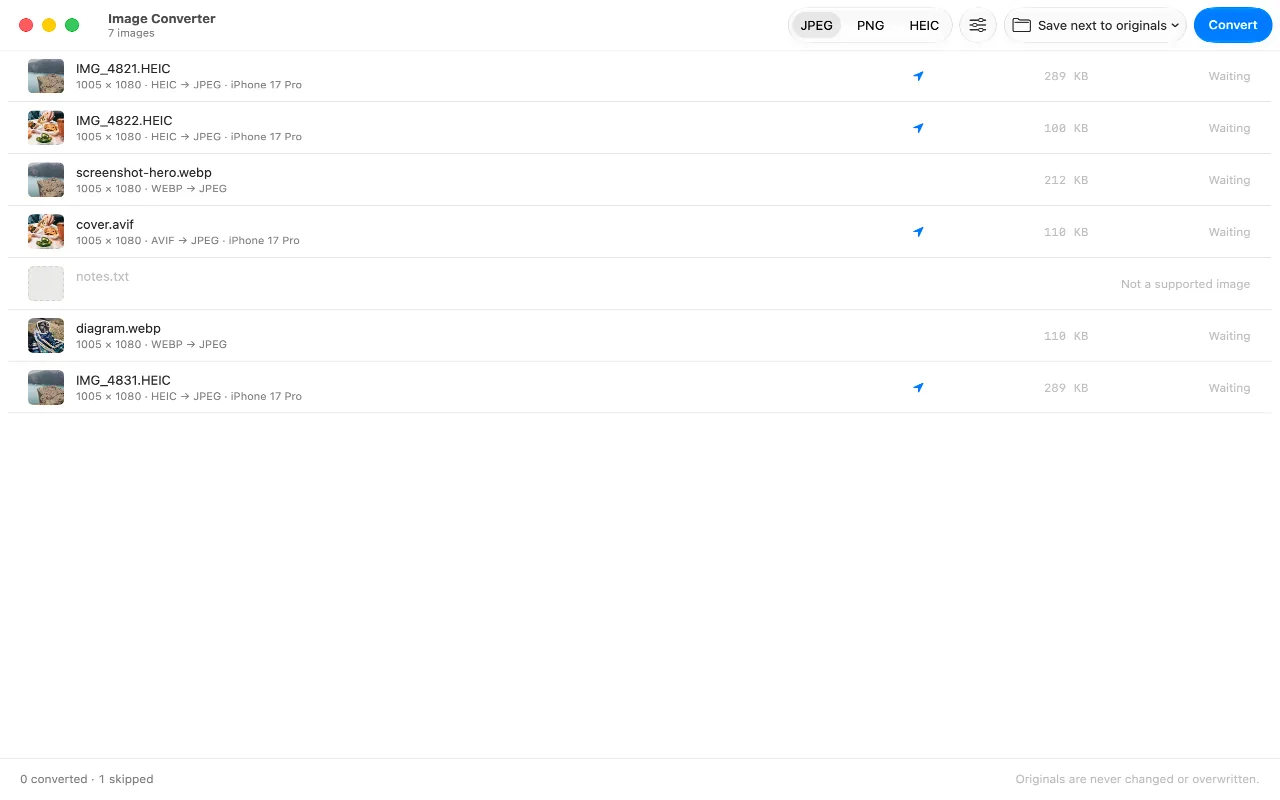Select JPEG output format
This screenshot has width=1280, height=800.
[816, 25]
